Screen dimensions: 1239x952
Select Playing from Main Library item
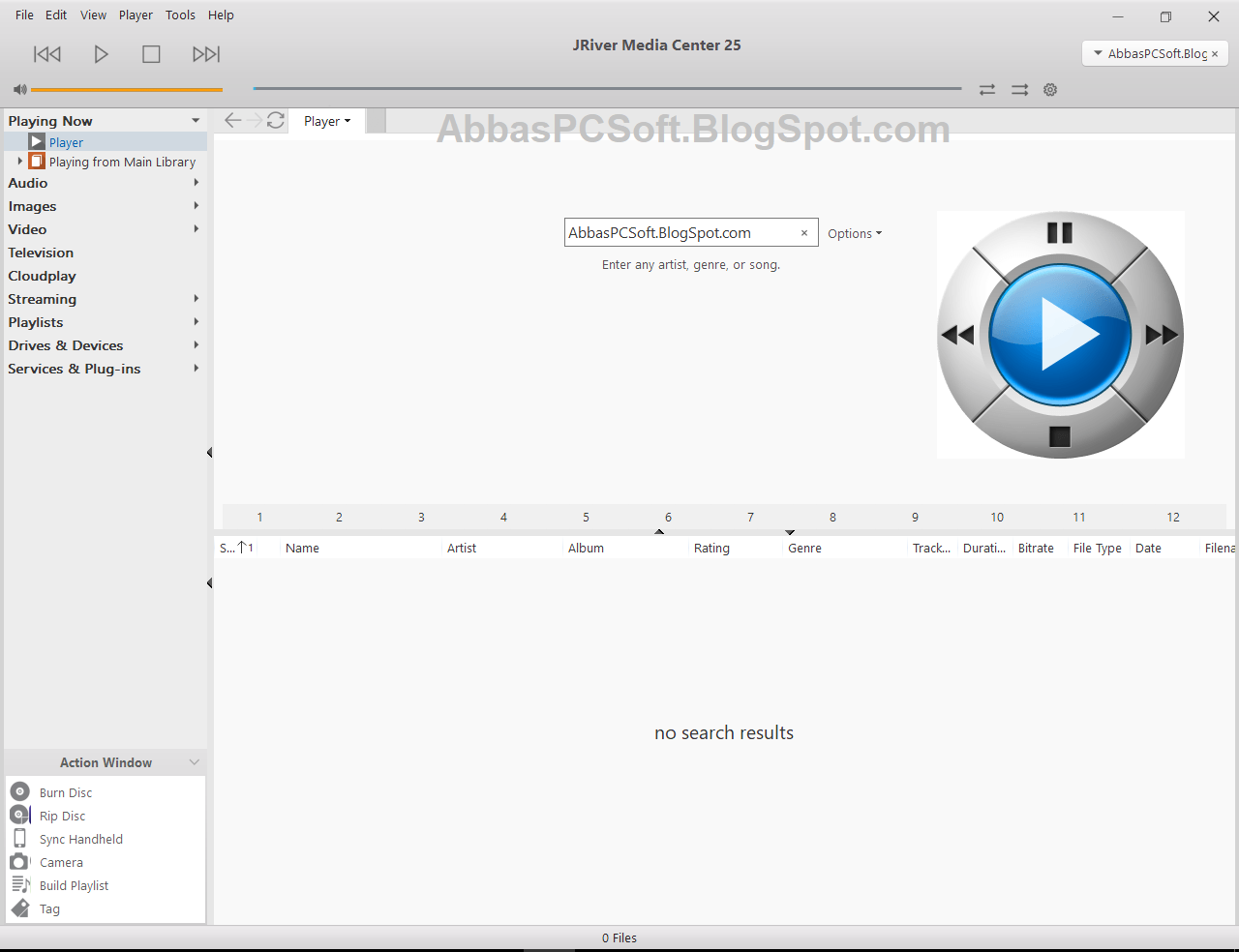(x=122, y=162)
